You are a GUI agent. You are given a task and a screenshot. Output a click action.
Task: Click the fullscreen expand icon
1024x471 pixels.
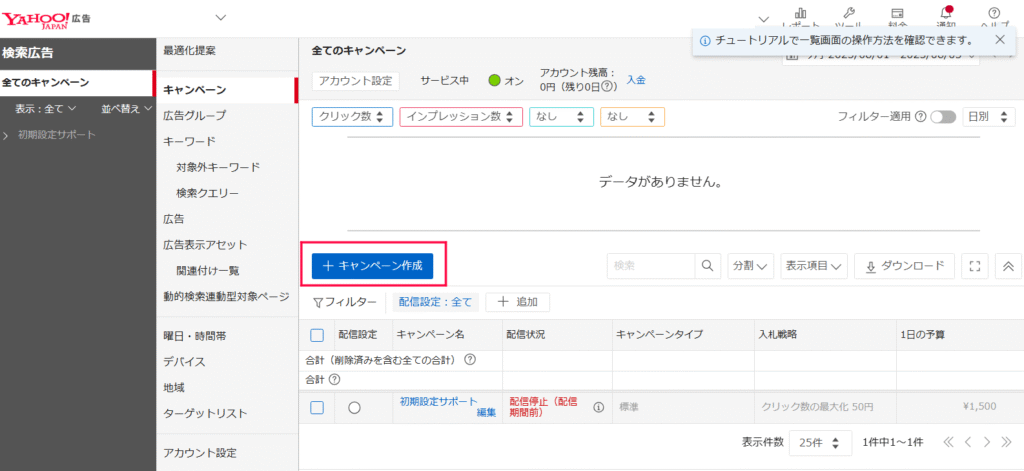coord(976,266)
